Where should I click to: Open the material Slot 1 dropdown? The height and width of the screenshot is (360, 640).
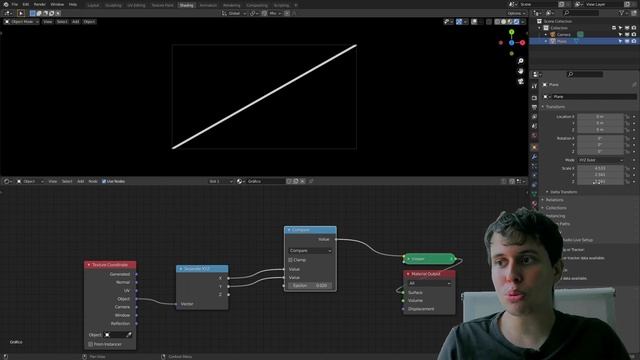point(221,181)
